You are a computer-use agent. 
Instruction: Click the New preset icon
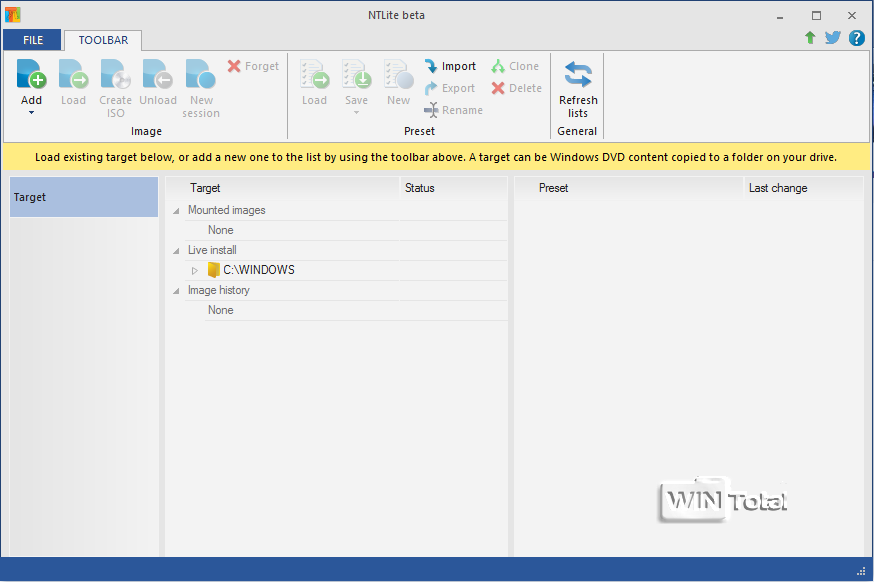click(x=399, y=74)
